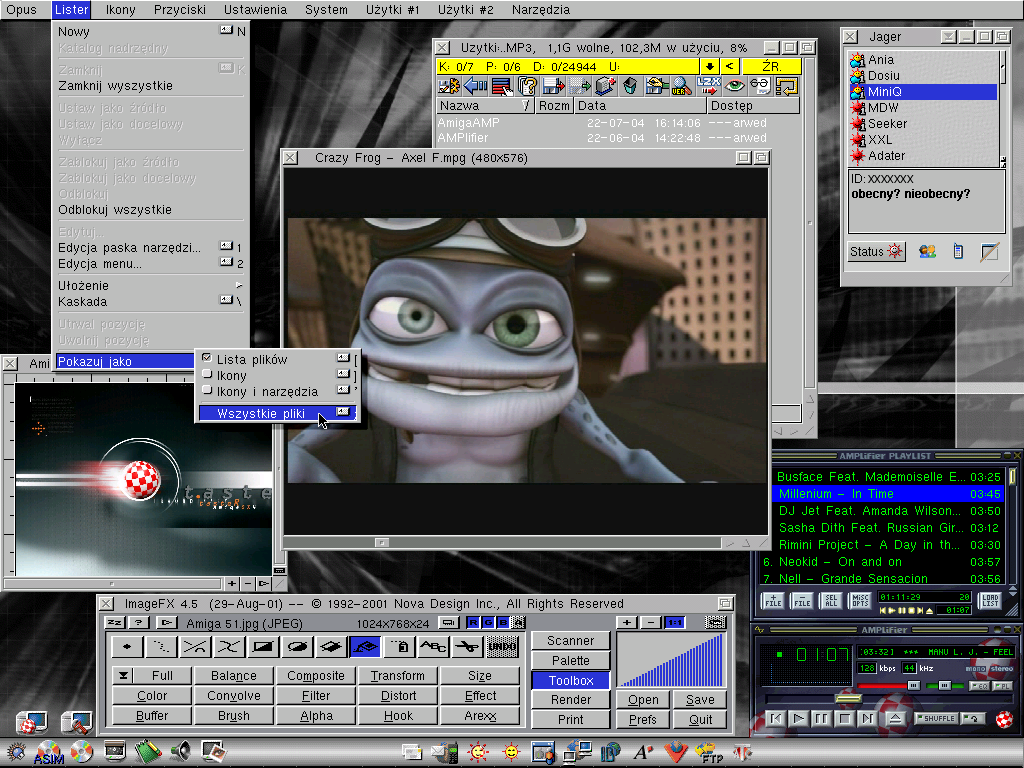Click the Render button in ImageFX

point(571,700)
